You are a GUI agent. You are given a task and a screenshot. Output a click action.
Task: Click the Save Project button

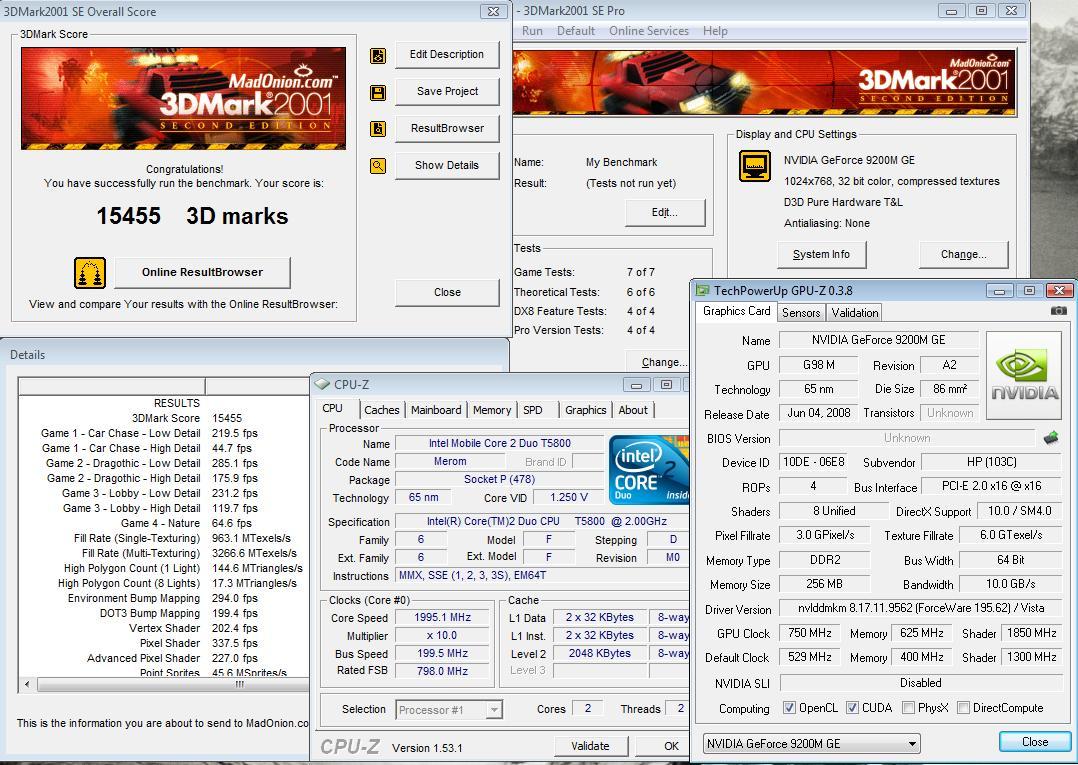tap(447, 91)
